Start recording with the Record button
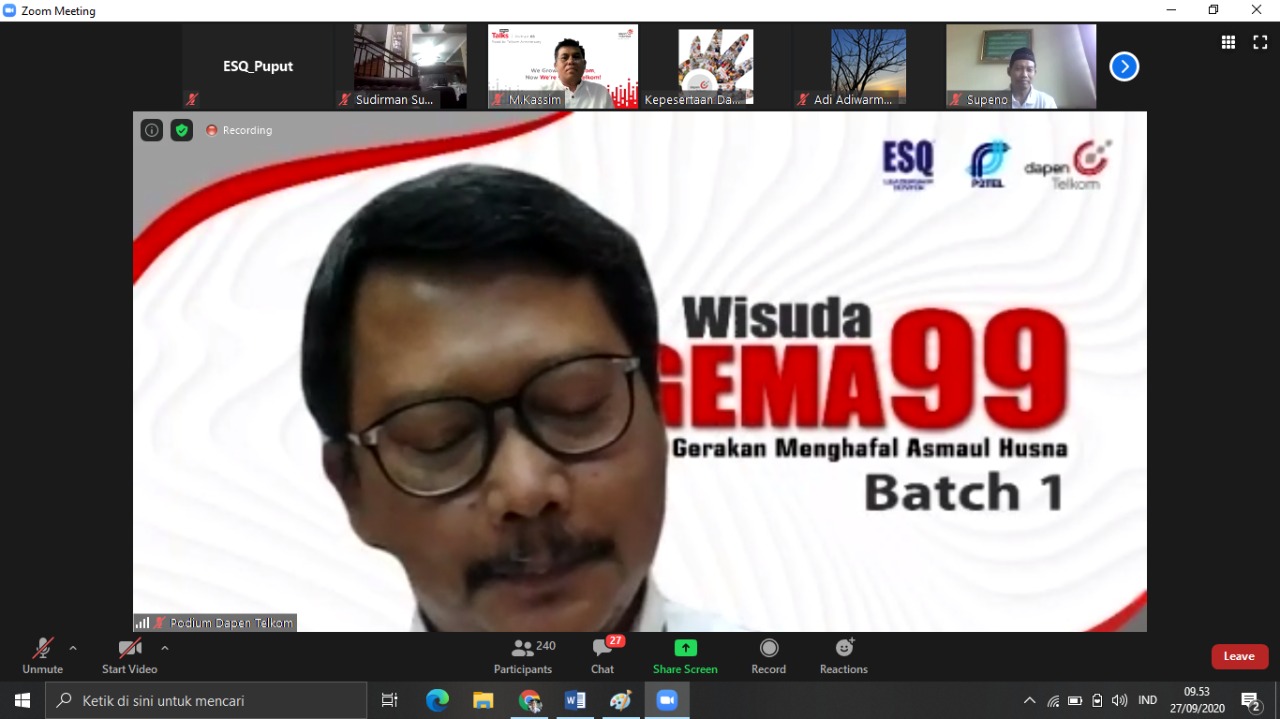This screenshot has height=719, width=1280. pyautogui.click(x=768, y=656)
